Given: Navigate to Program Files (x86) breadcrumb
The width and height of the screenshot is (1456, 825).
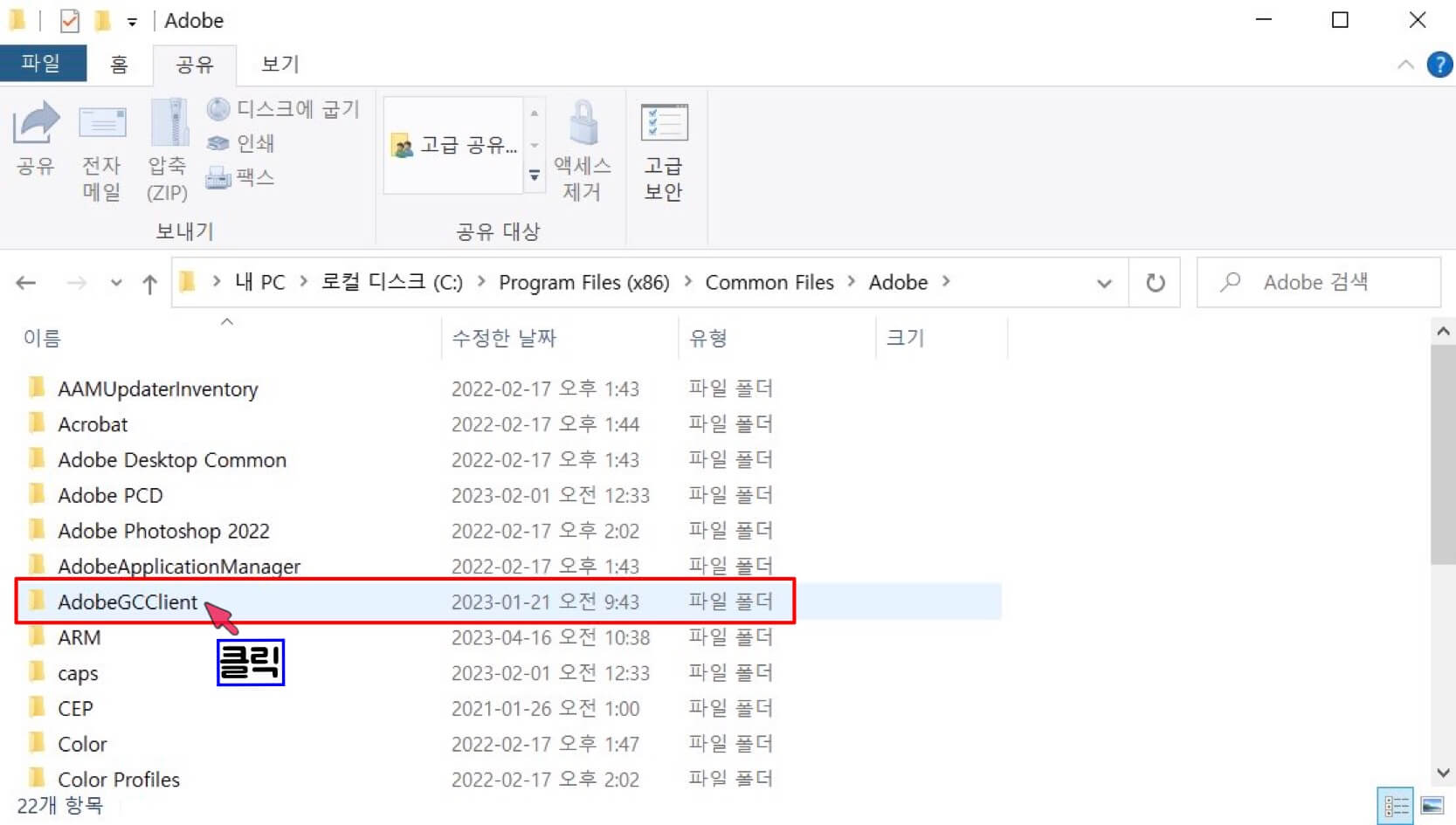Looking at the screenshot, I should 583,282.
